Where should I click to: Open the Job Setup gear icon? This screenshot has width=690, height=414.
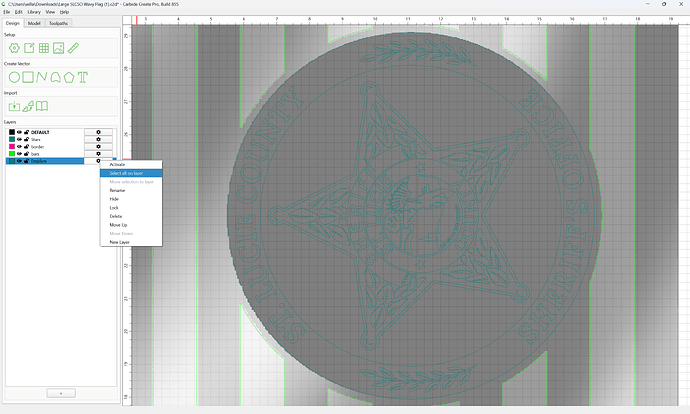pyautogui.click(x=15, y=48)
